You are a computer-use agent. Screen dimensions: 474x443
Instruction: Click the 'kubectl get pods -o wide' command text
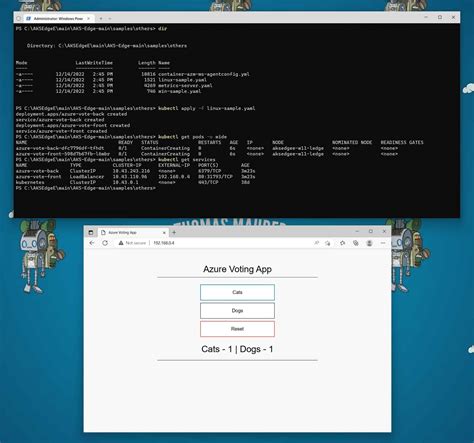(x=192, y=137)
